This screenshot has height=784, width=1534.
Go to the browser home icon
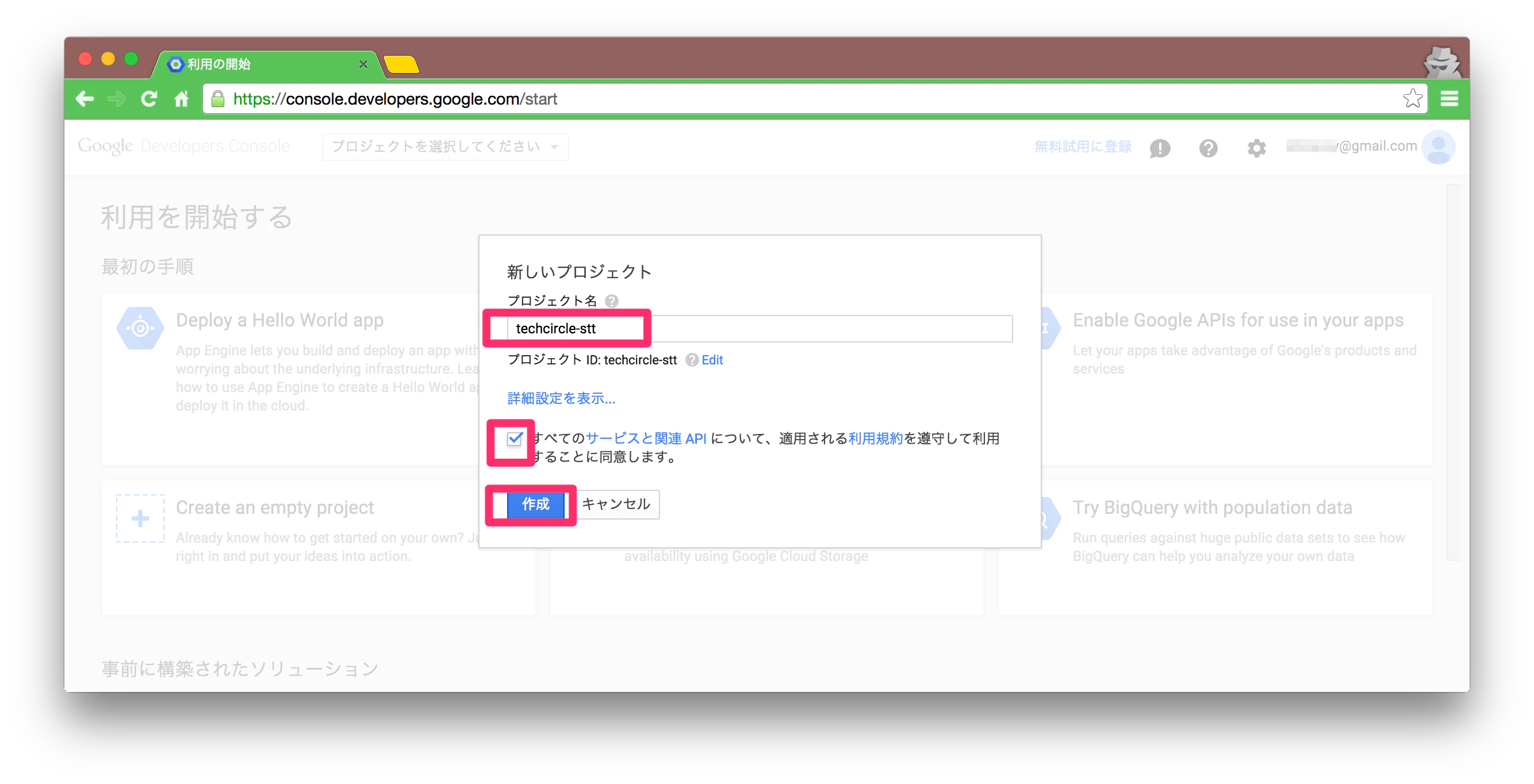[x=182, y=99]
